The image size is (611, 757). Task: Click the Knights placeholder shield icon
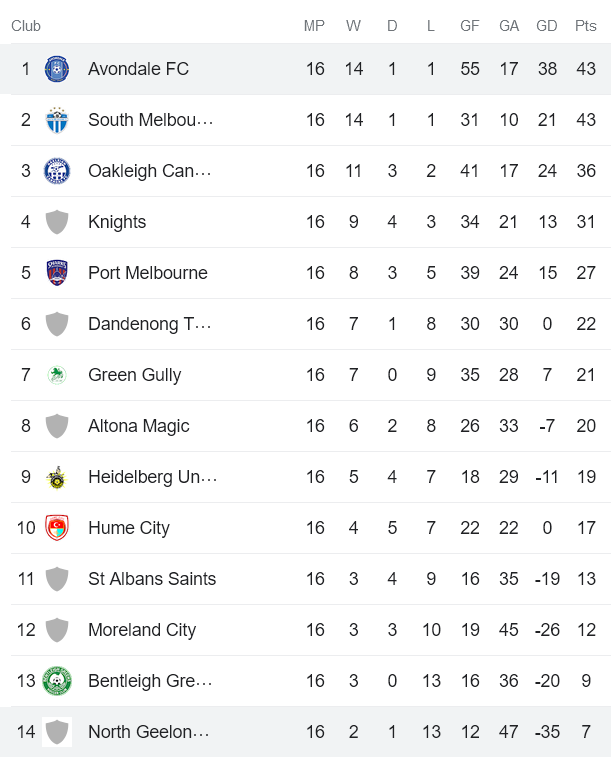[57, 222]
